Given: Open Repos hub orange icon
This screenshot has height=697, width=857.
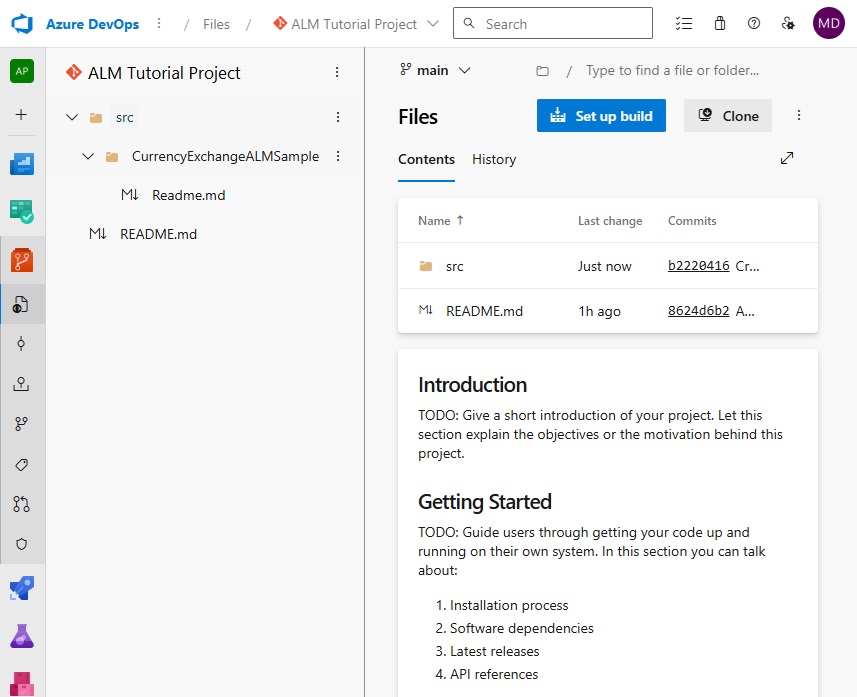Looking at the screenshot, I should coord(22,260).
